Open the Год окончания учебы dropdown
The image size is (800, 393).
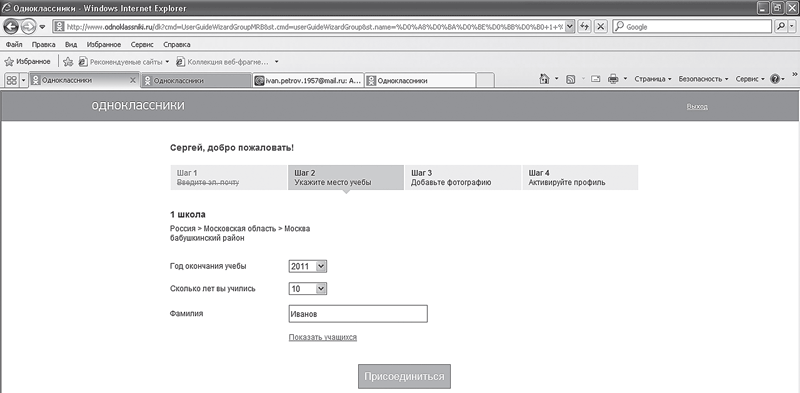coord(308,266)
